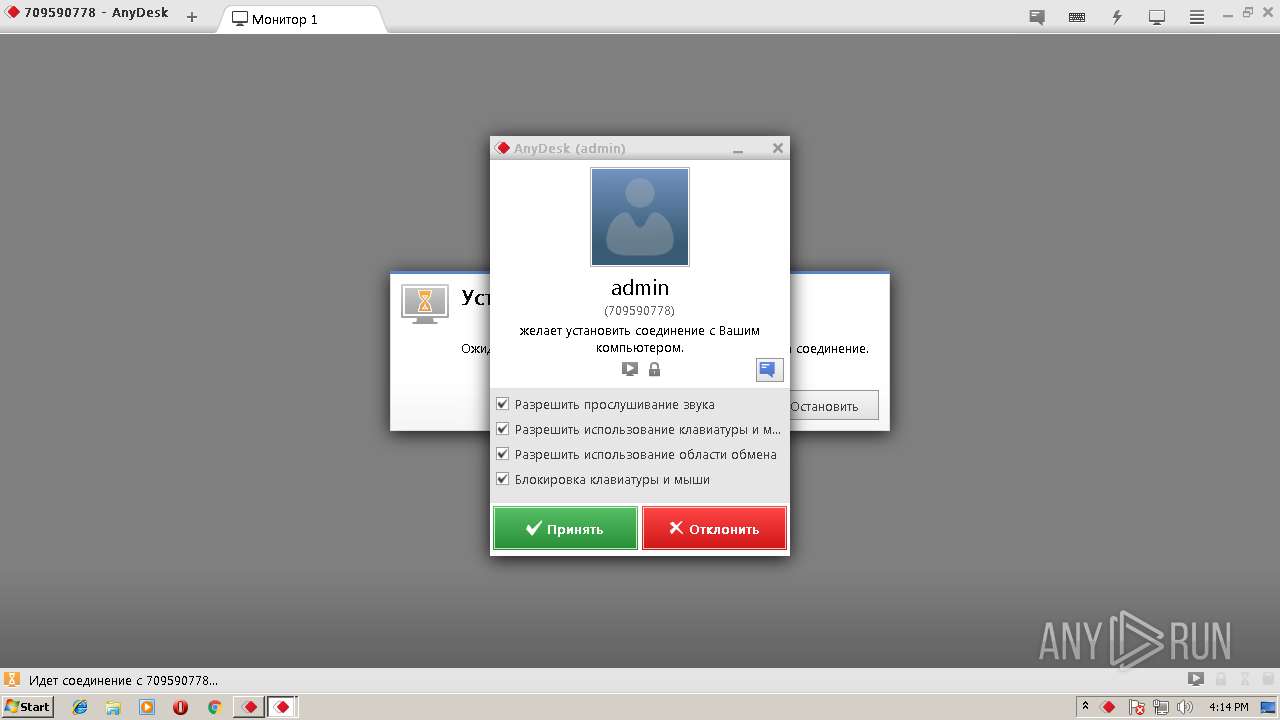This screenshot has width=1280, height=720.
Task: Reject the connection with Отклонить
Action: [x=714, y=528]
